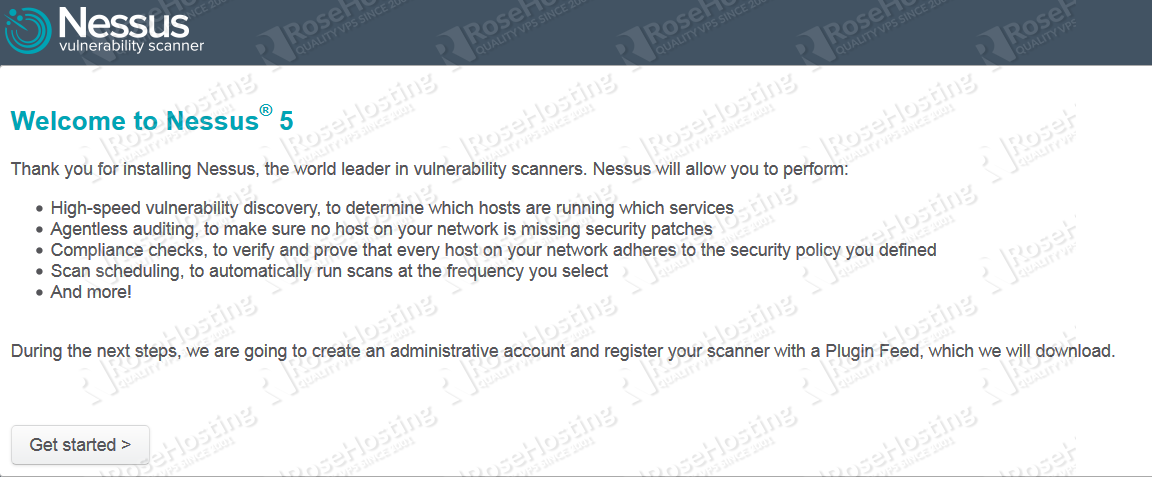Click the Agentless auditing bullet text
This screenshot has height=477, width=1152.
(x=381, y=229)
